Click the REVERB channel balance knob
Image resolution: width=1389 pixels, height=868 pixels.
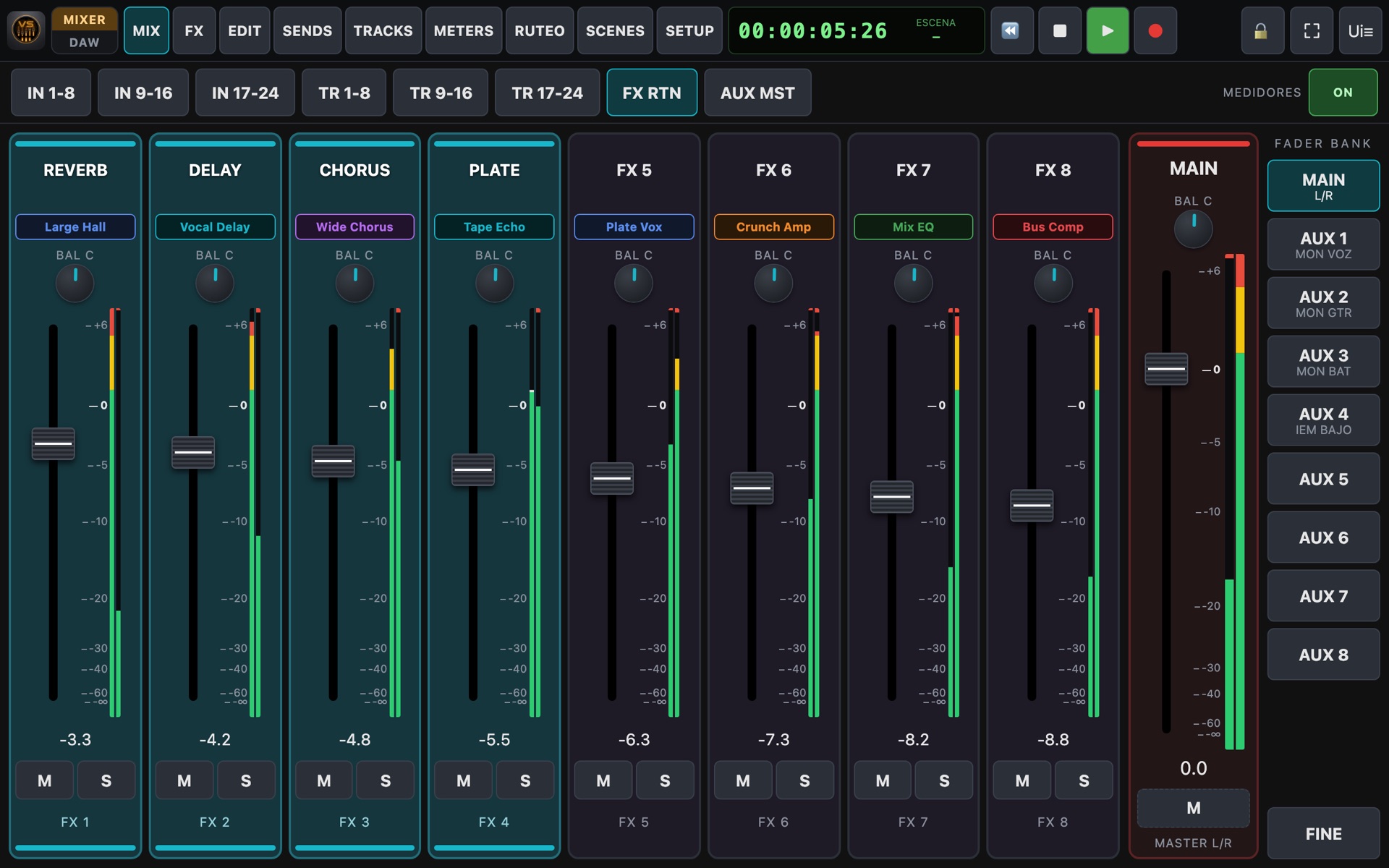click(x=75, y=284)
